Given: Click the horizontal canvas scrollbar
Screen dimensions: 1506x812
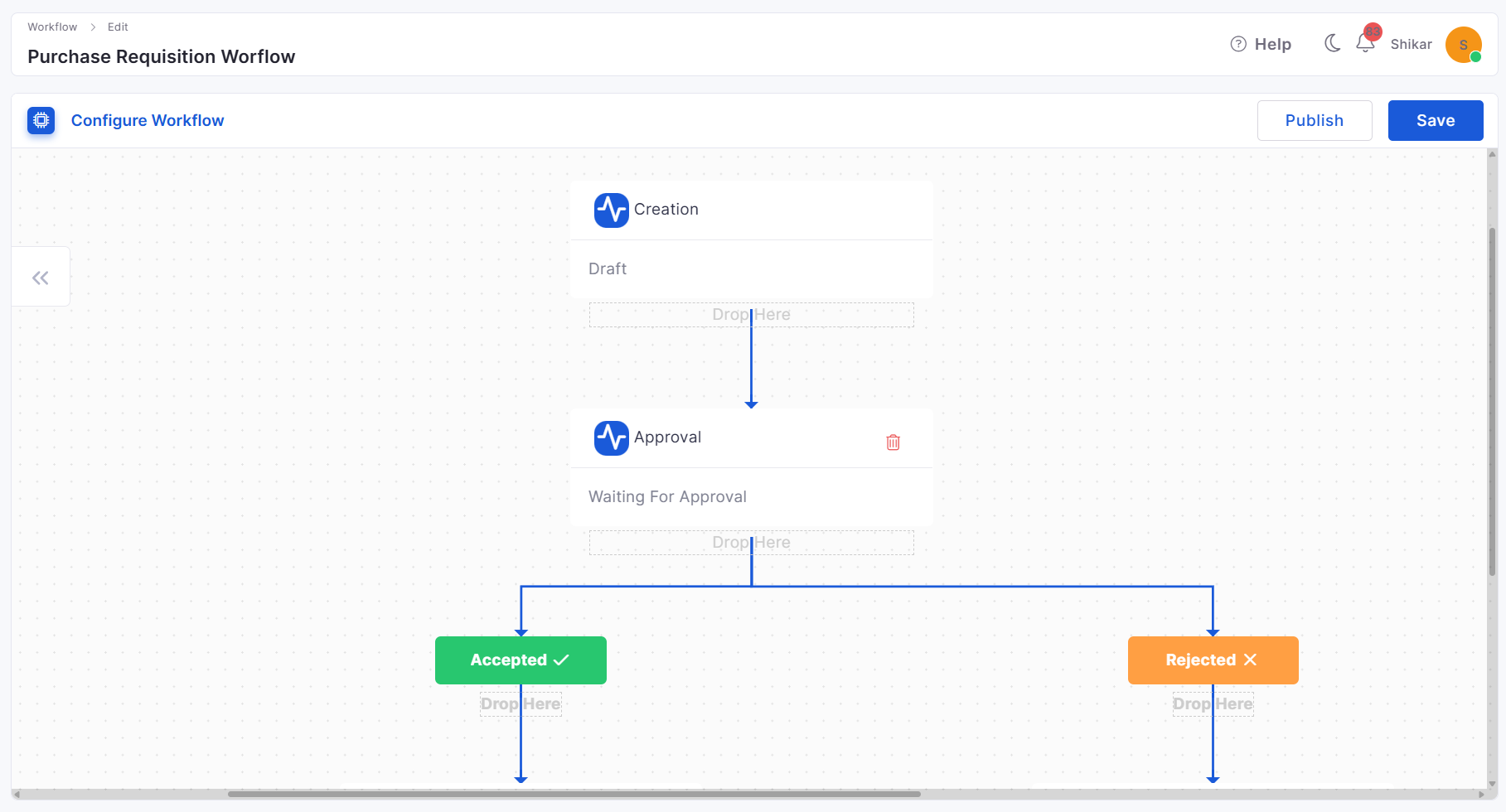Looking at the screenshot, I should pyautogui.click(x=574, y=794).
